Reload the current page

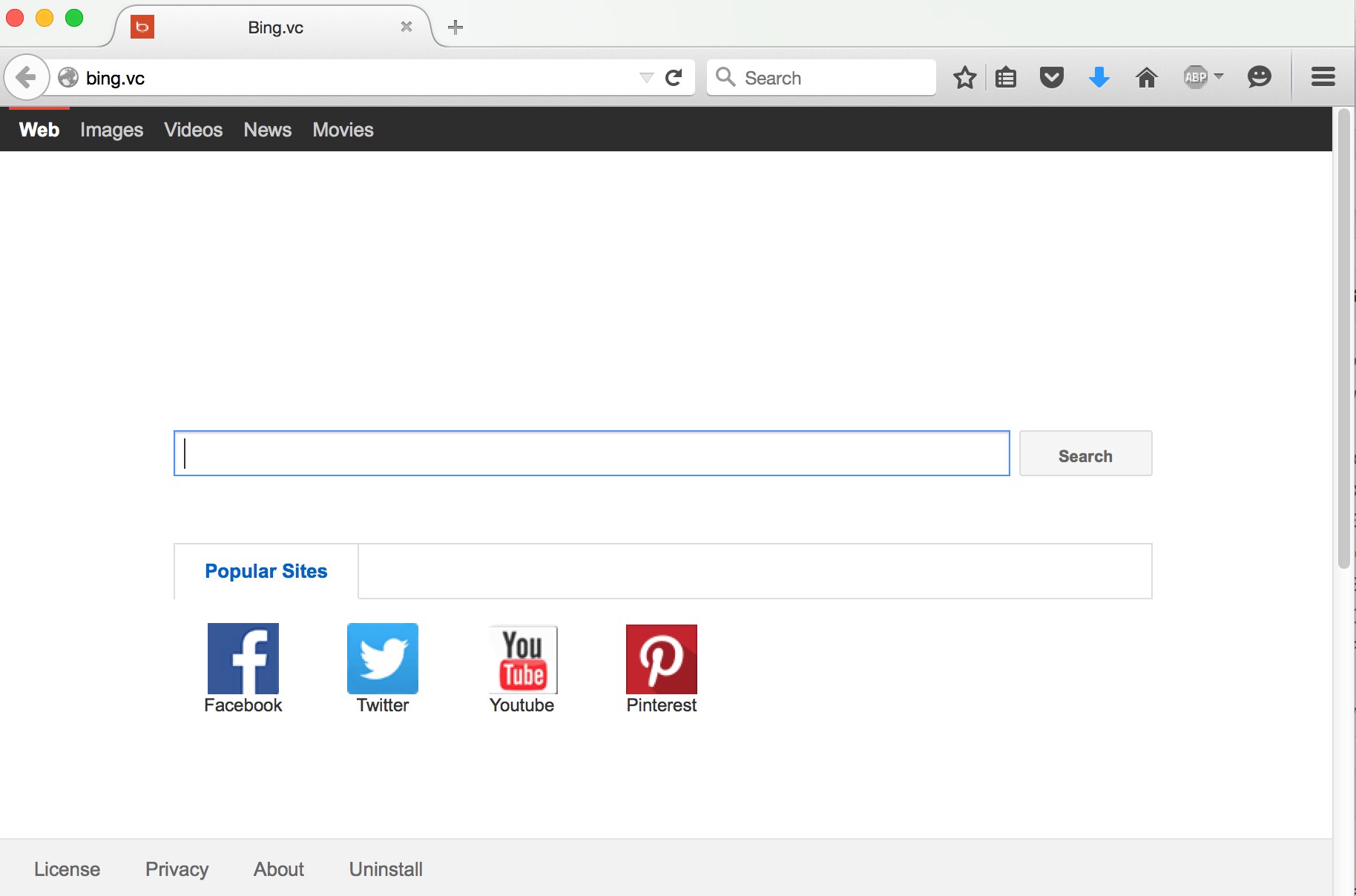(x=674, y=78)
